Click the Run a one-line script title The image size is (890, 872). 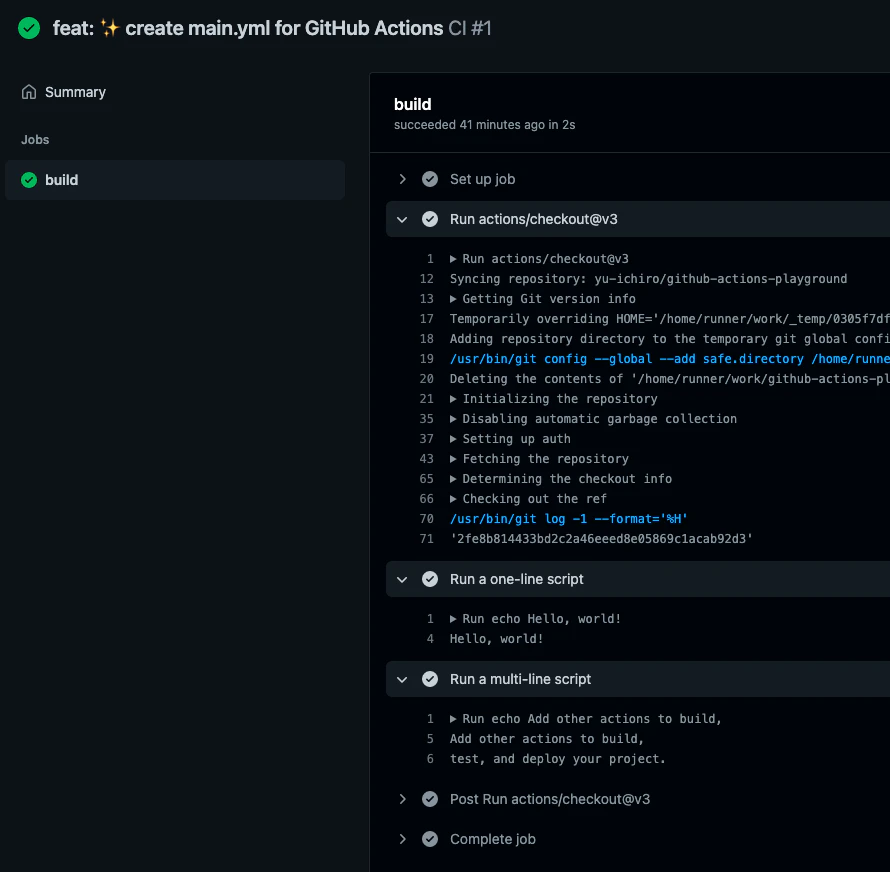[x=517, y=579]
